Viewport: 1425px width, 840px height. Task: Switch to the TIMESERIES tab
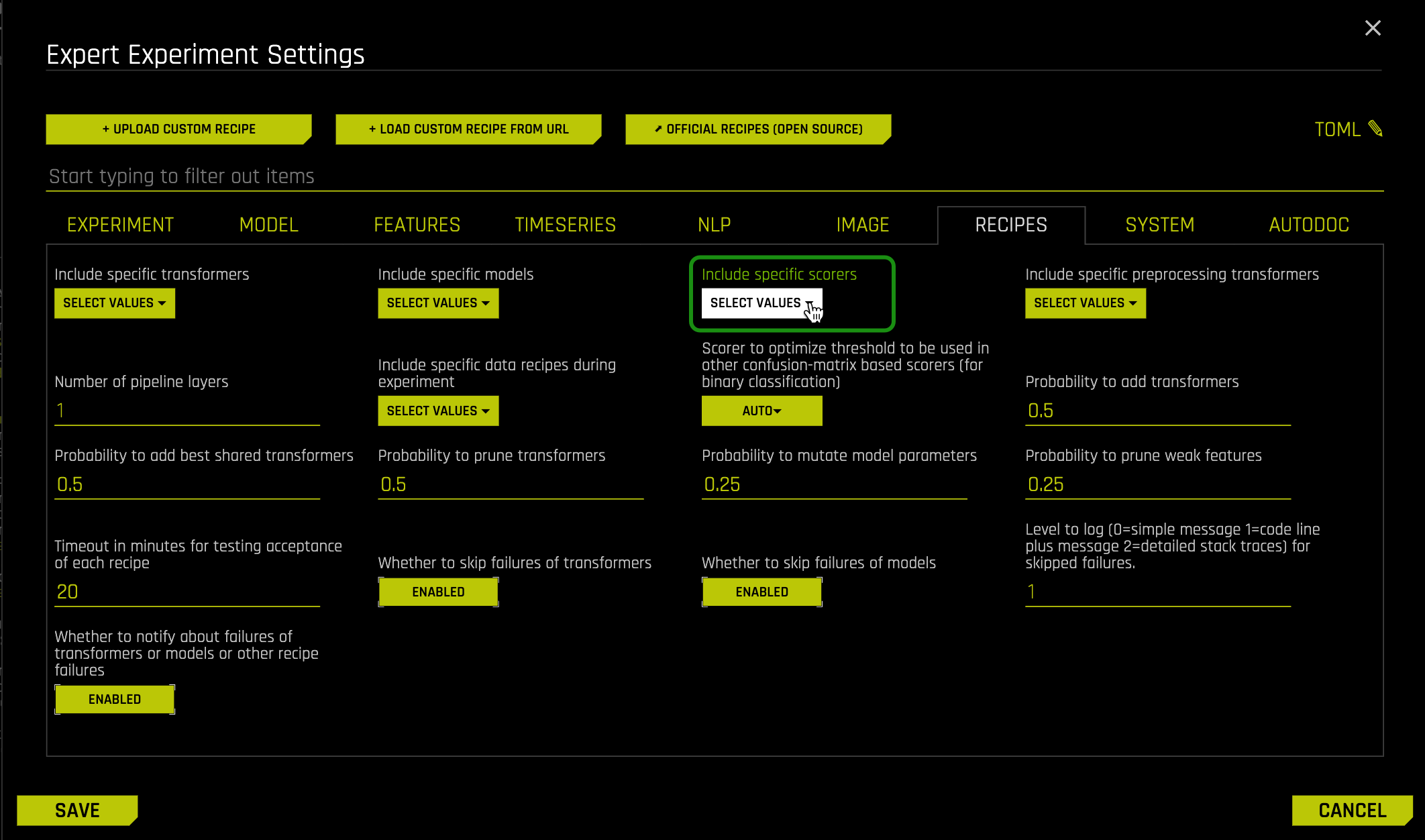point(566,225)
